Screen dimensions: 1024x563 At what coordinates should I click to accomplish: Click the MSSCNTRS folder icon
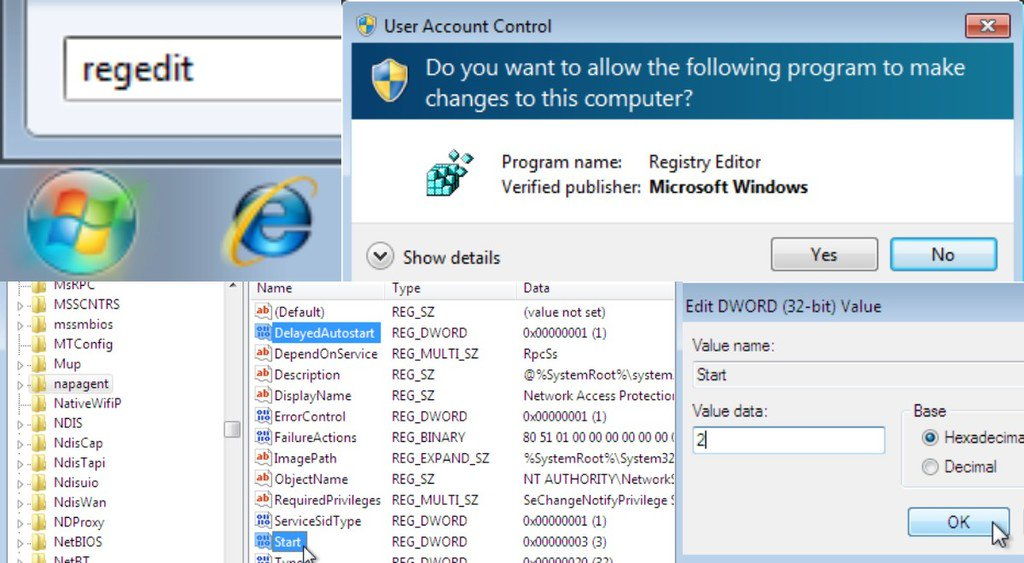(39, 304)
